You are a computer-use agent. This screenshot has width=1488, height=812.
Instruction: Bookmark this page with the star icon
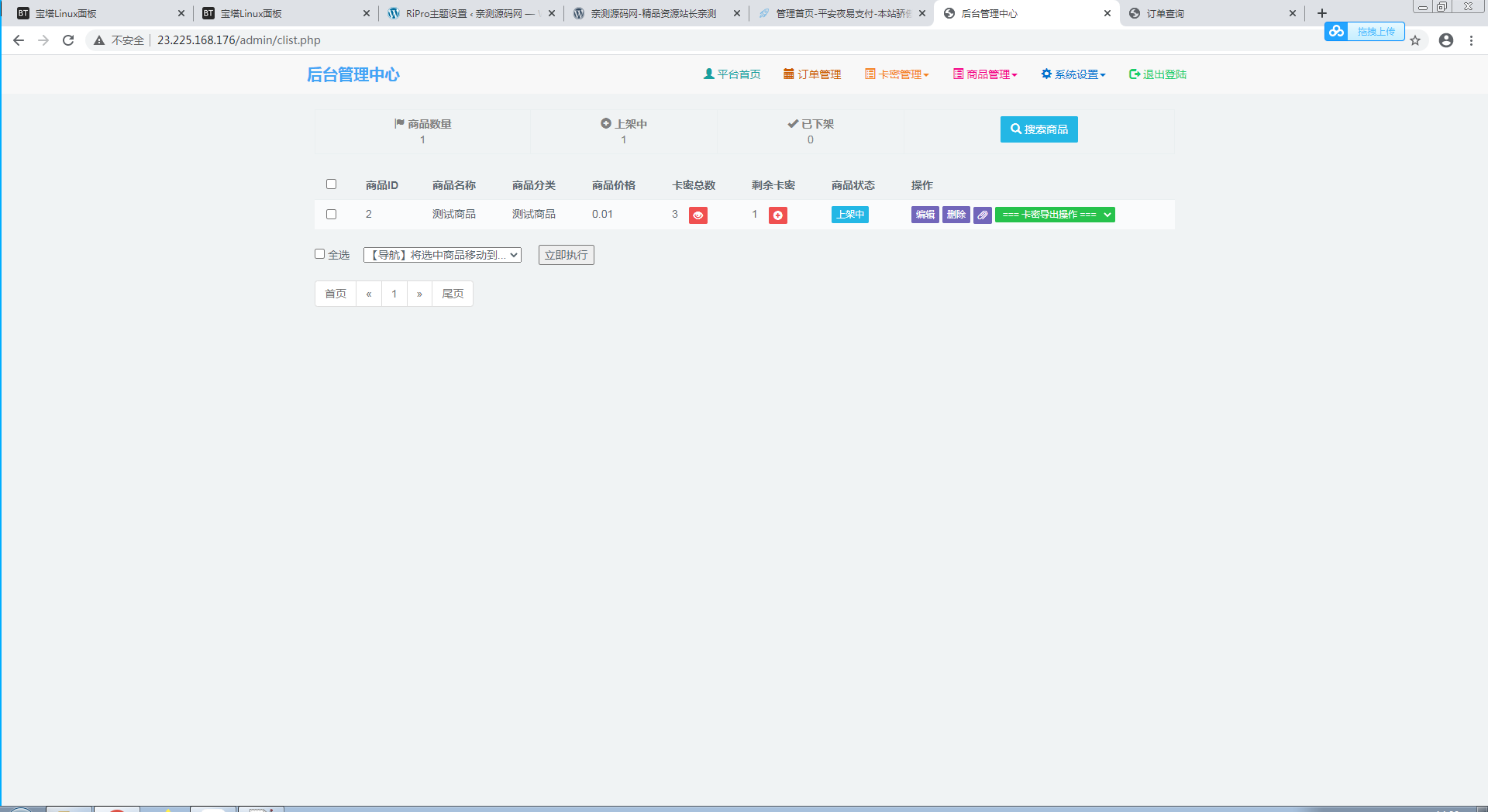click(x=1415, y=40)
